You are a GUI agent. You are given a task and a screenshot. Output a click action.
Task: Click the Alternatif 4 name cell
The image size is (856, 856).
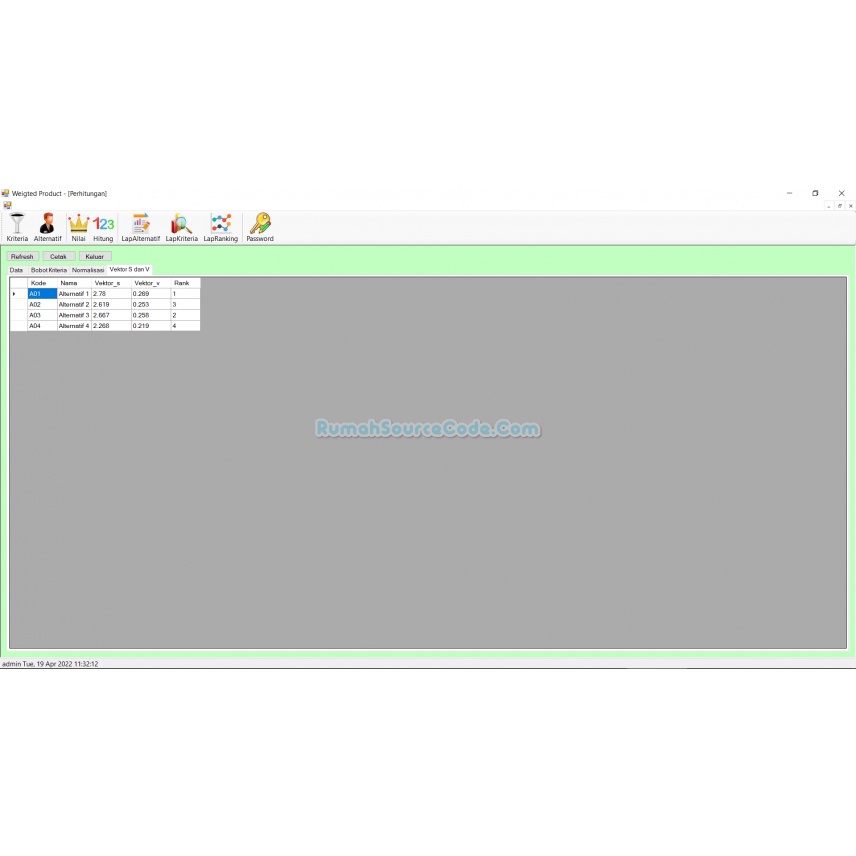coord(74,326)
